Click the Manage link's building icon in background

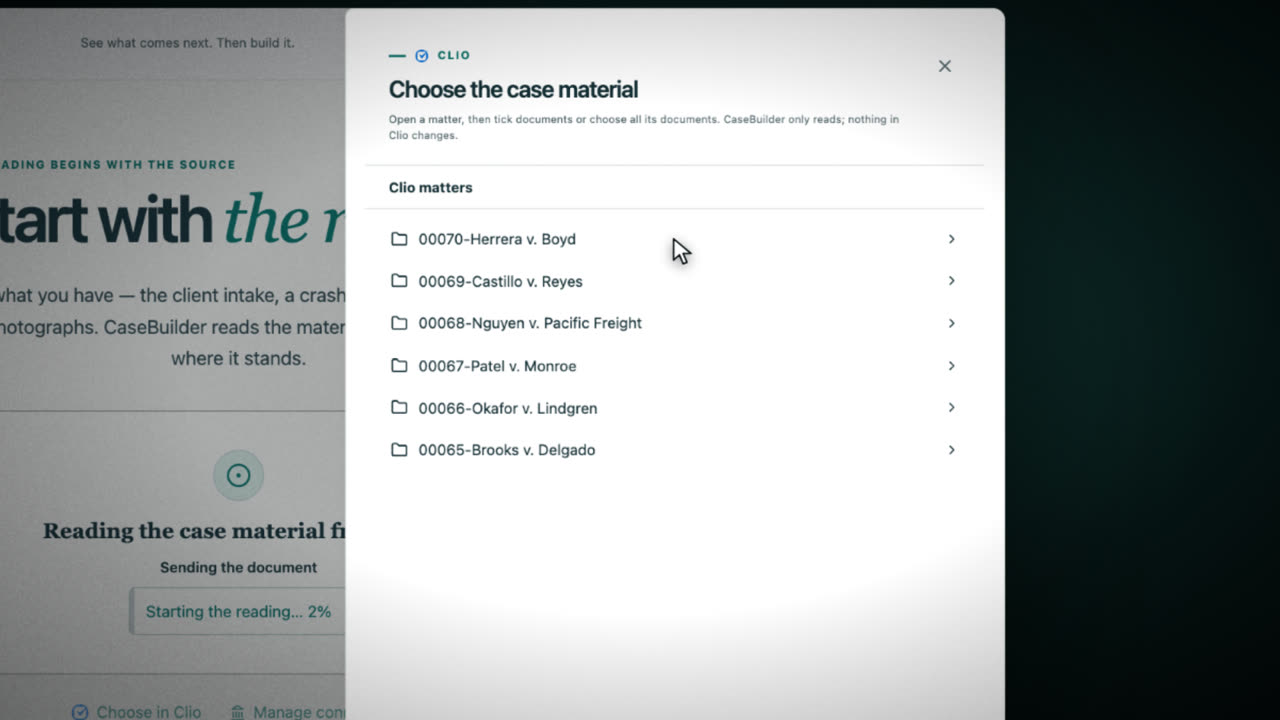point(238,712)
